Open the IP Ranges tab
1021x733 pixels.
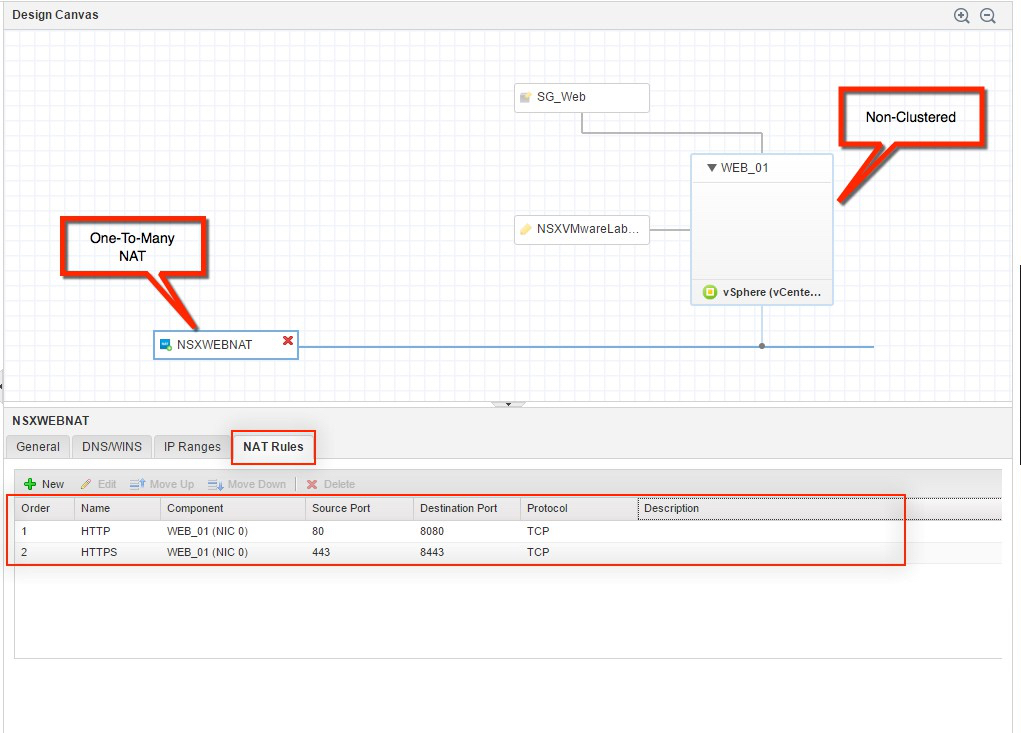pos(192,447)
